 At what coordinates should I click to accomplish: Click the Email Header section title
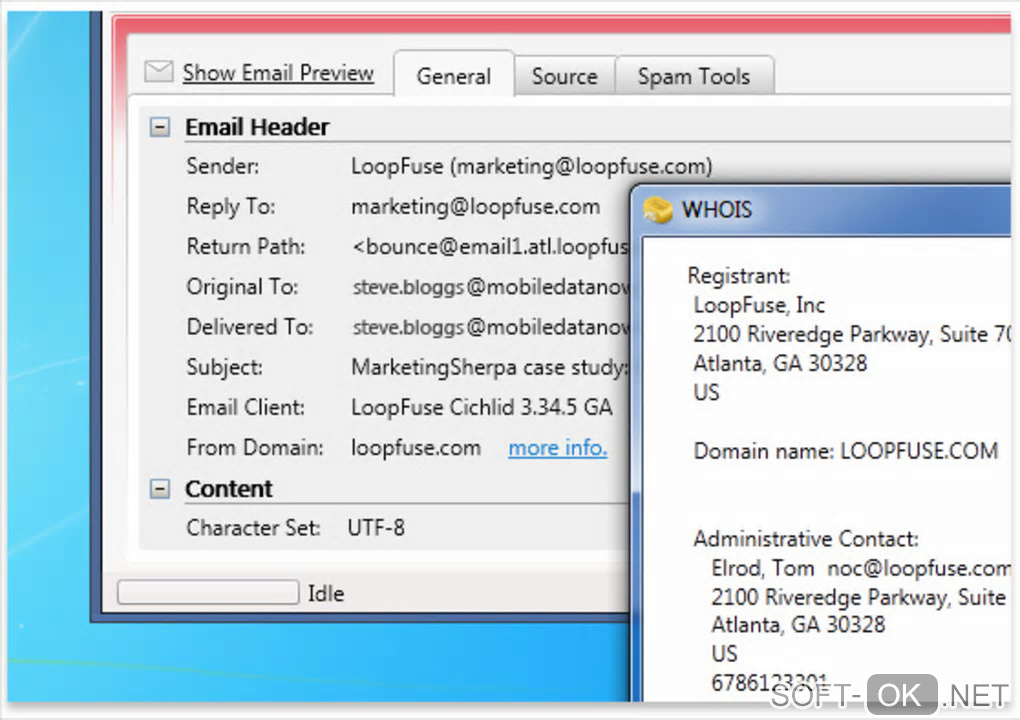click(x=257, y=127)
